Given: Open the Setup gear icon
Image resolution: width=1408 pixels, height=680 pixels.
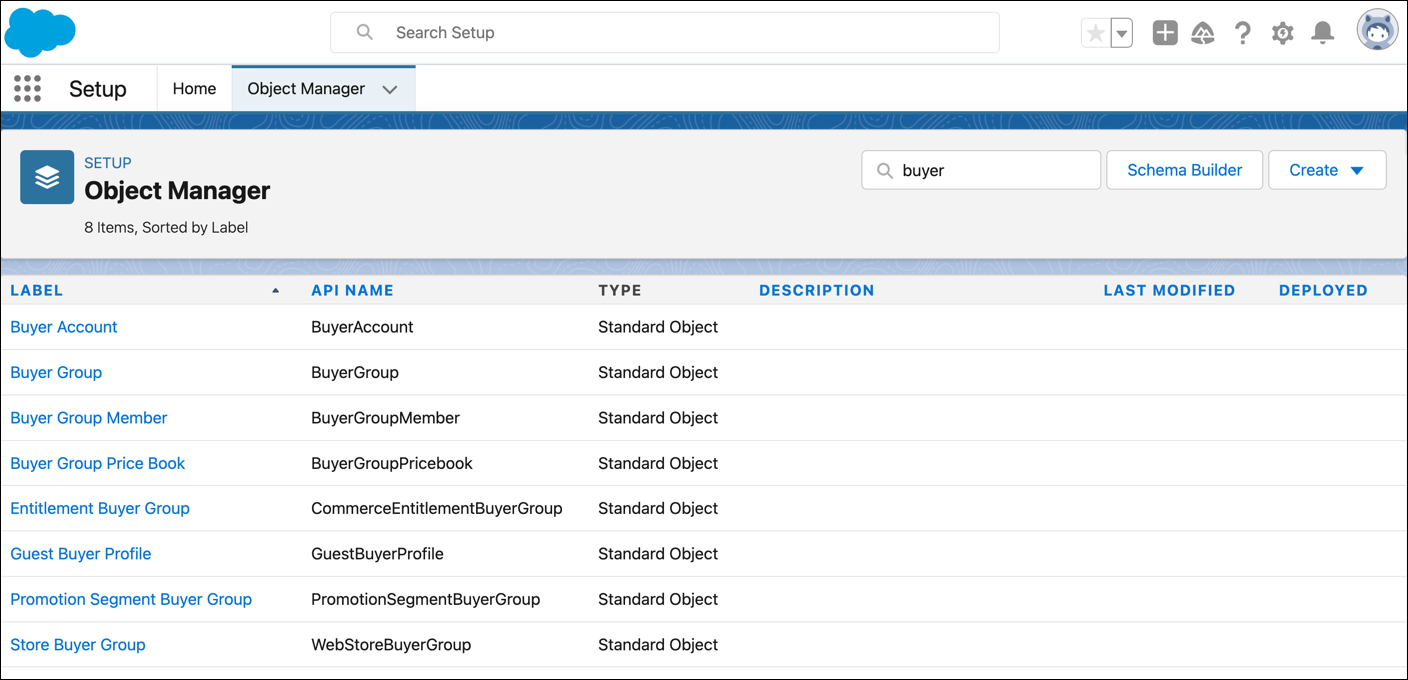Looking at the screenshot, I should pos(1283,33).
